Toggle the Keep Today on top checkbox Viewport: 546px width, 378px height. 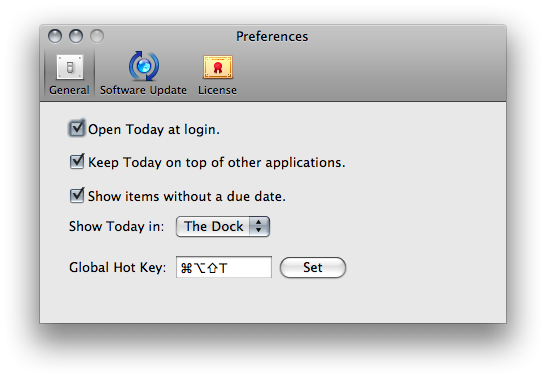tap(77, 162)
